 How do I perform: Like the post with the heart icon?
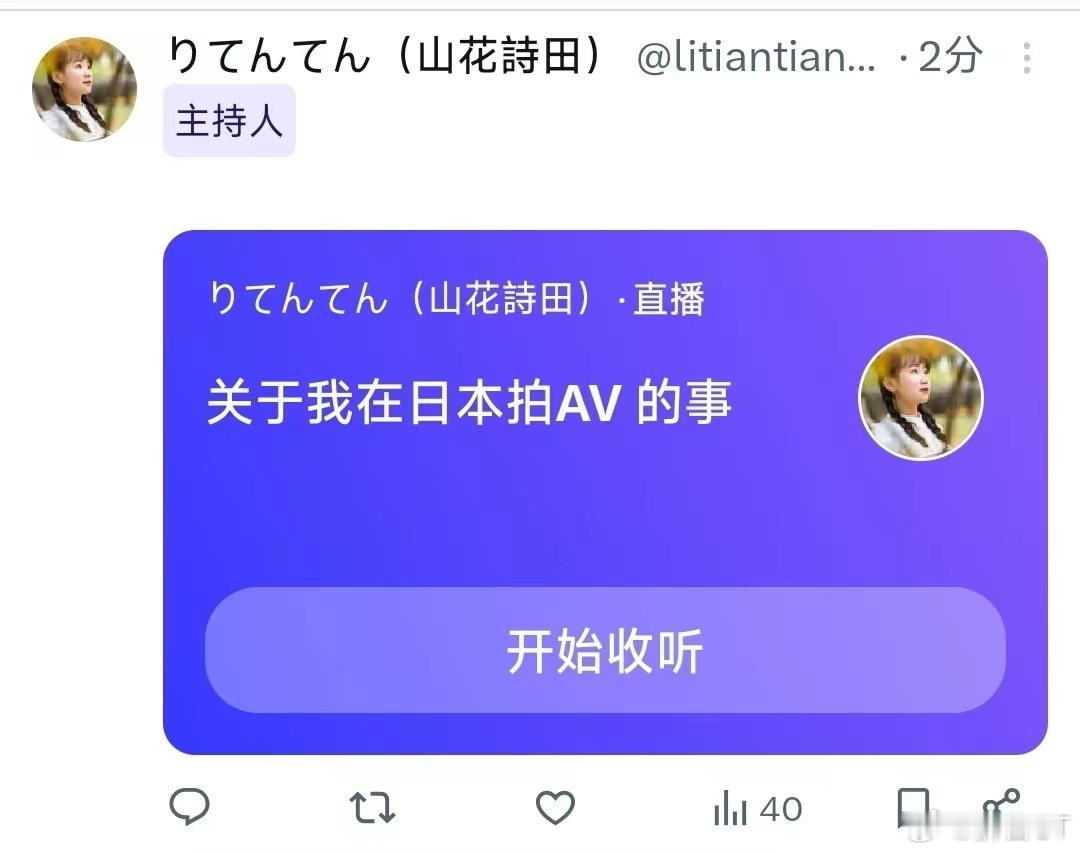[555, 808]
